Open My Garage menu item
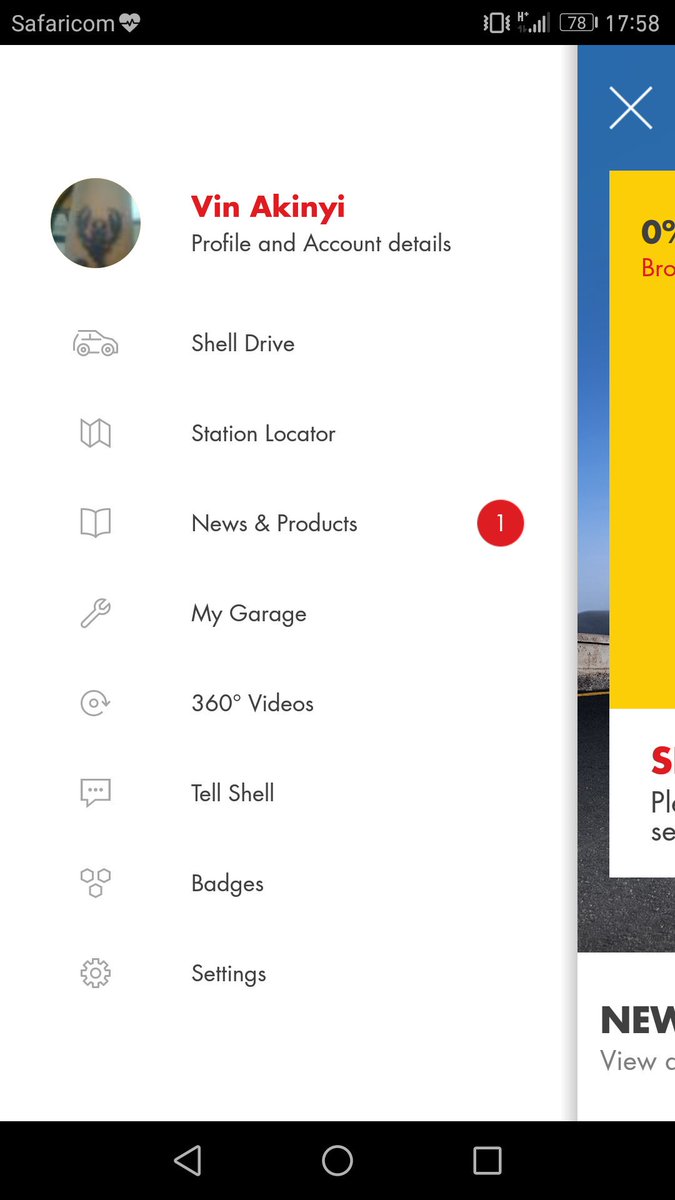This screenshot has height=1200, width=675. [249, 614]
